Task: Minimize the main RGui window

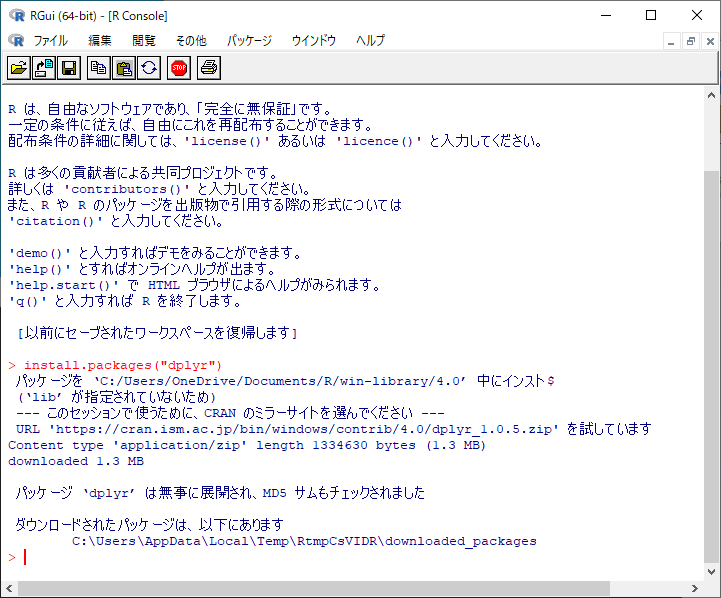Action: pyautogui.click(x=607, y=15)
